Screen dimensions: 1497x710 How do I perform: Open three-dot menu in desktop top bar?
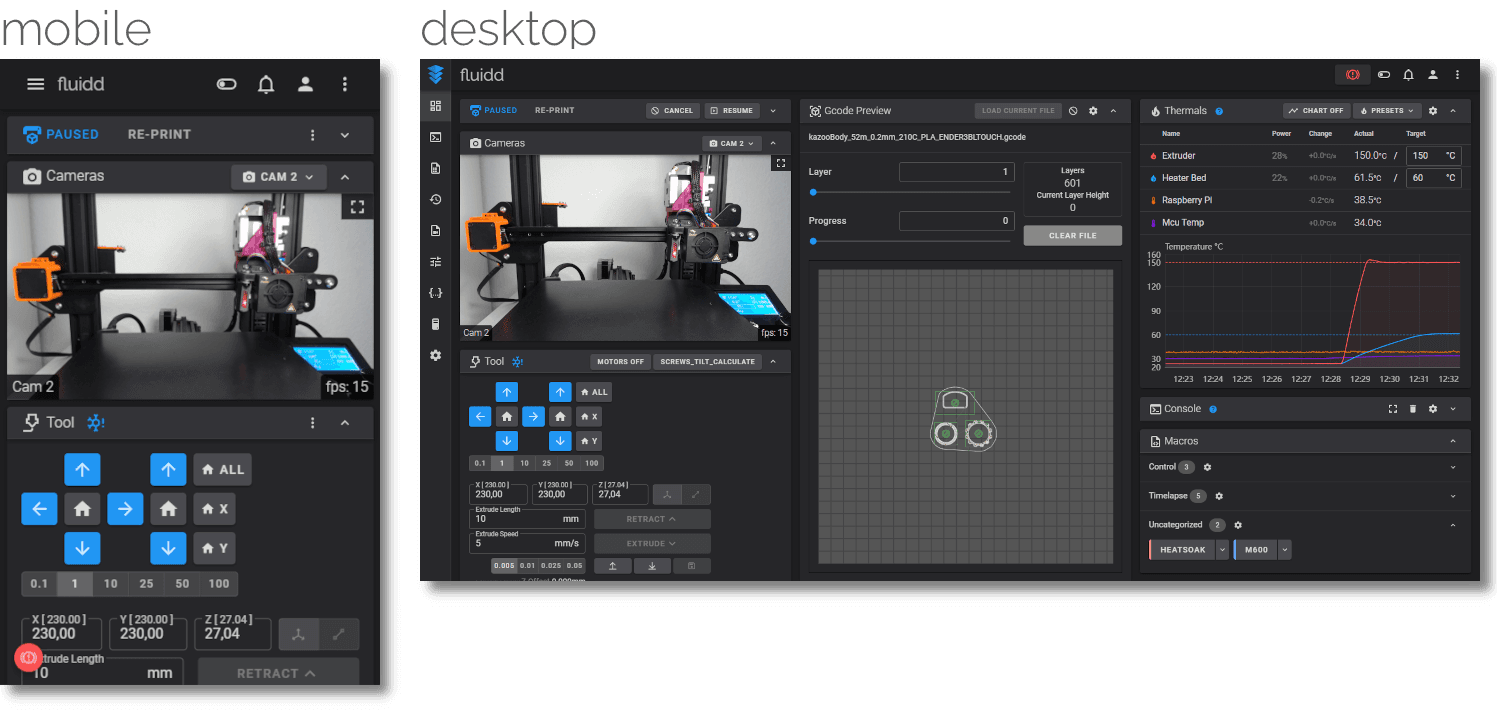point(1457,75)
